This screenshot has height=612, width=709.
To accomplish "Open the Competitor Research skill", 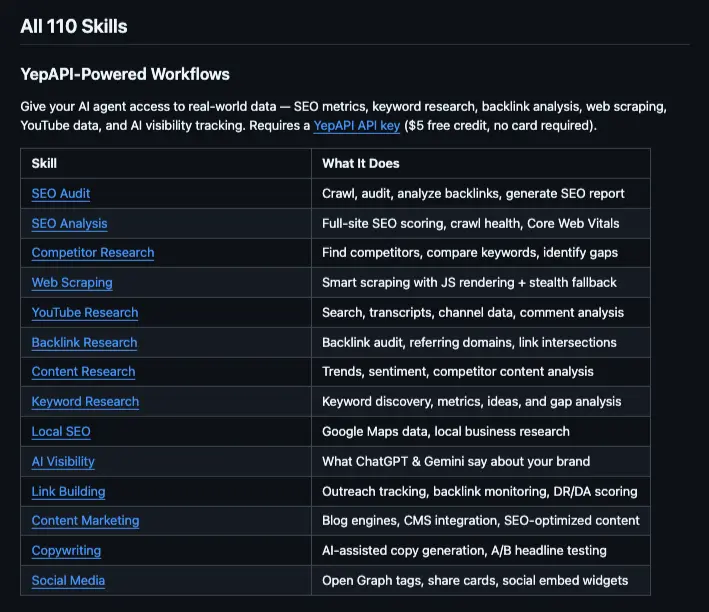I will [92, 253].
